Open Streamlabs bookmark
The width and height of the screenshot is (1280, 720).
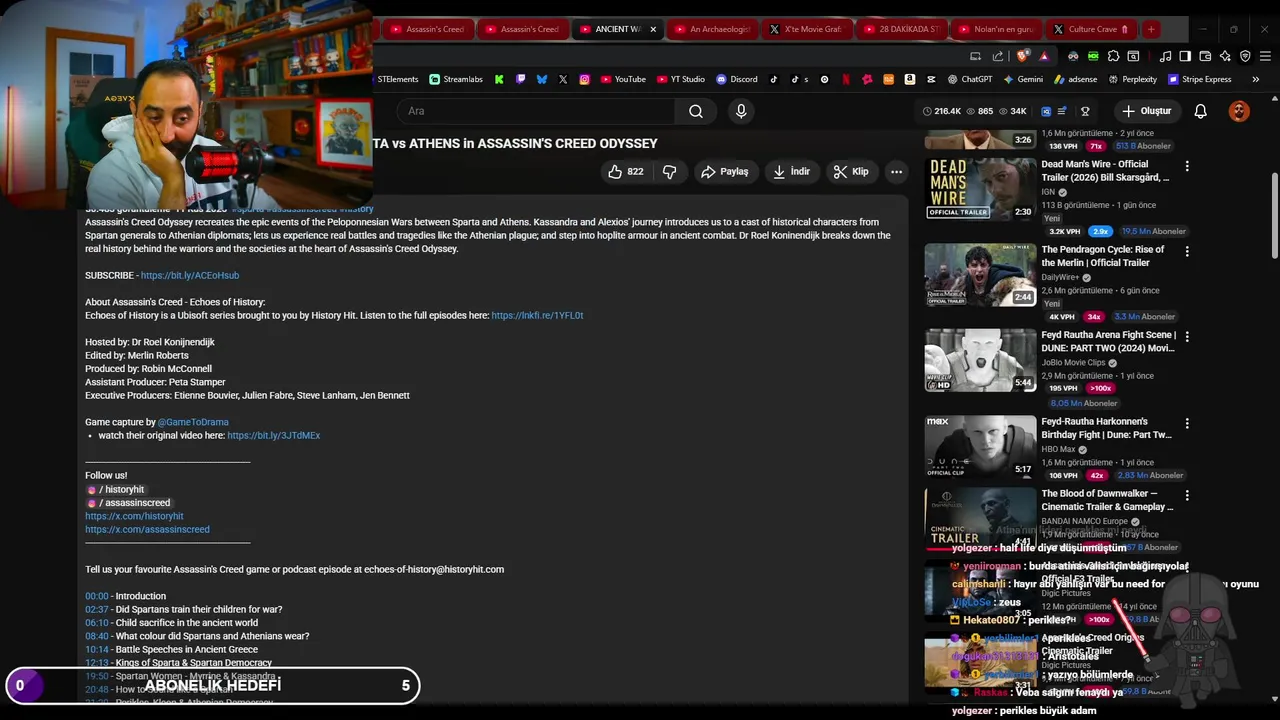(x=456, y=79)
